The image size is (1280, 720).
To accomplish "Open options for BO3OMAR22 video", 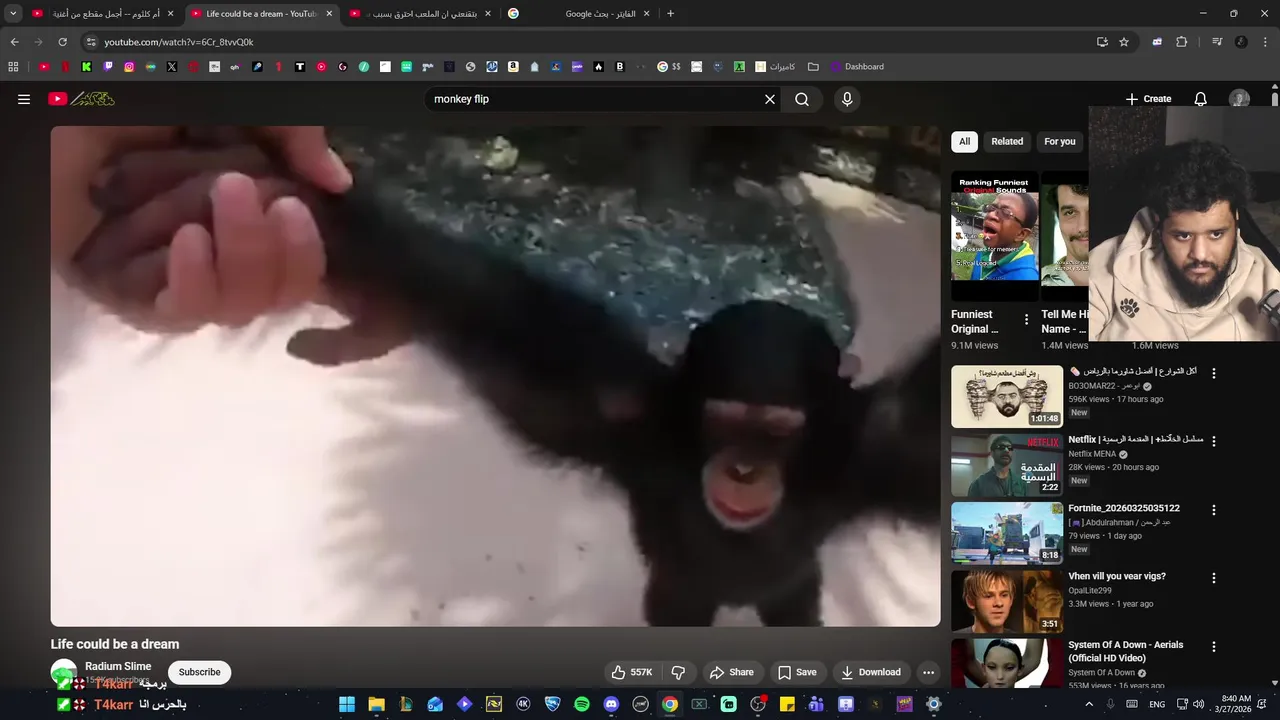I will pyautogui.click(x=1214, y=373).
